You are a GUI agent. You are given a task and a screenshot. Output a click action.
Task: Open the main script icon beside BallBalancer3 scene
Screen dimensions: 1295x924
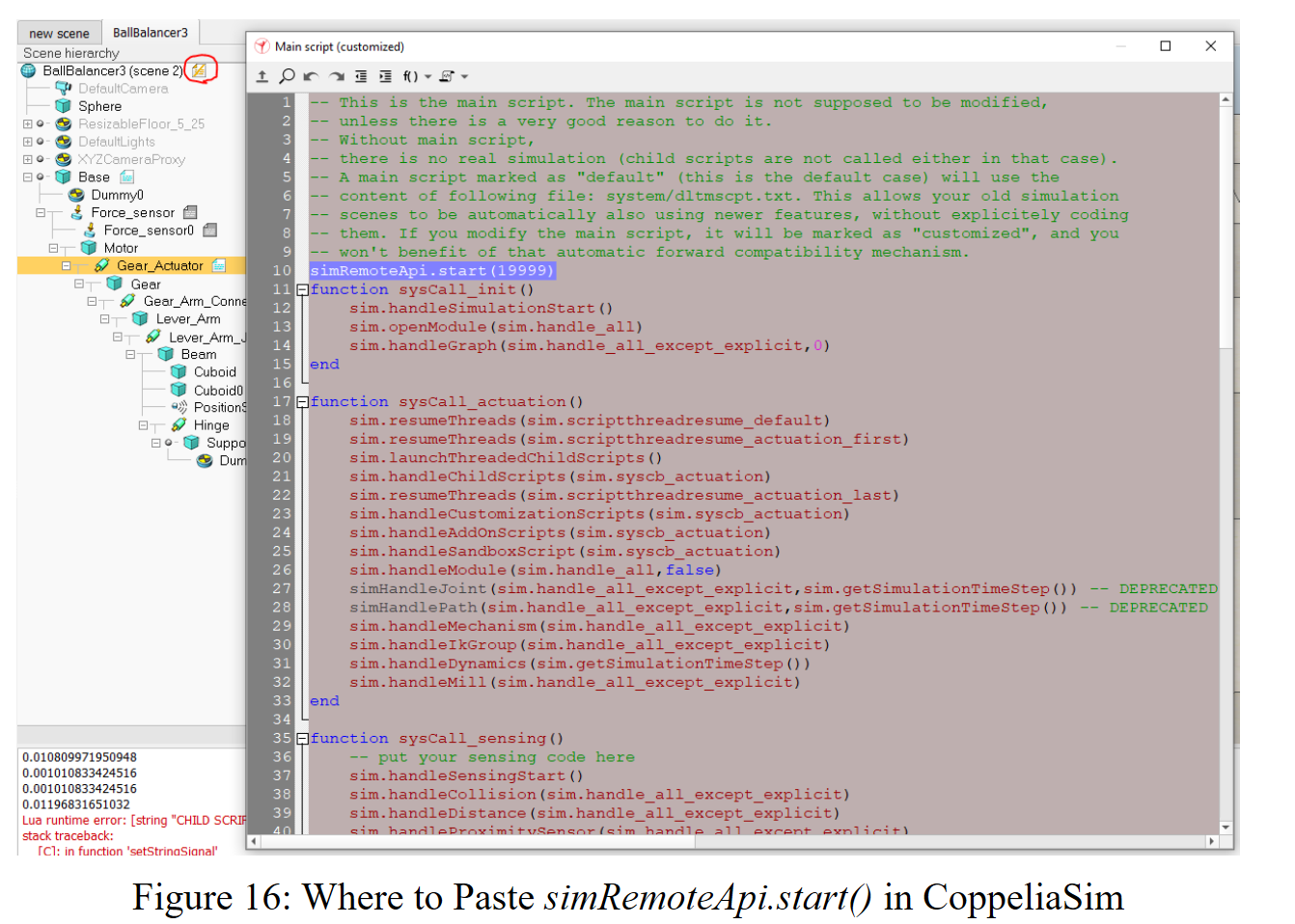pyautogui.click(x=199, y=70)
